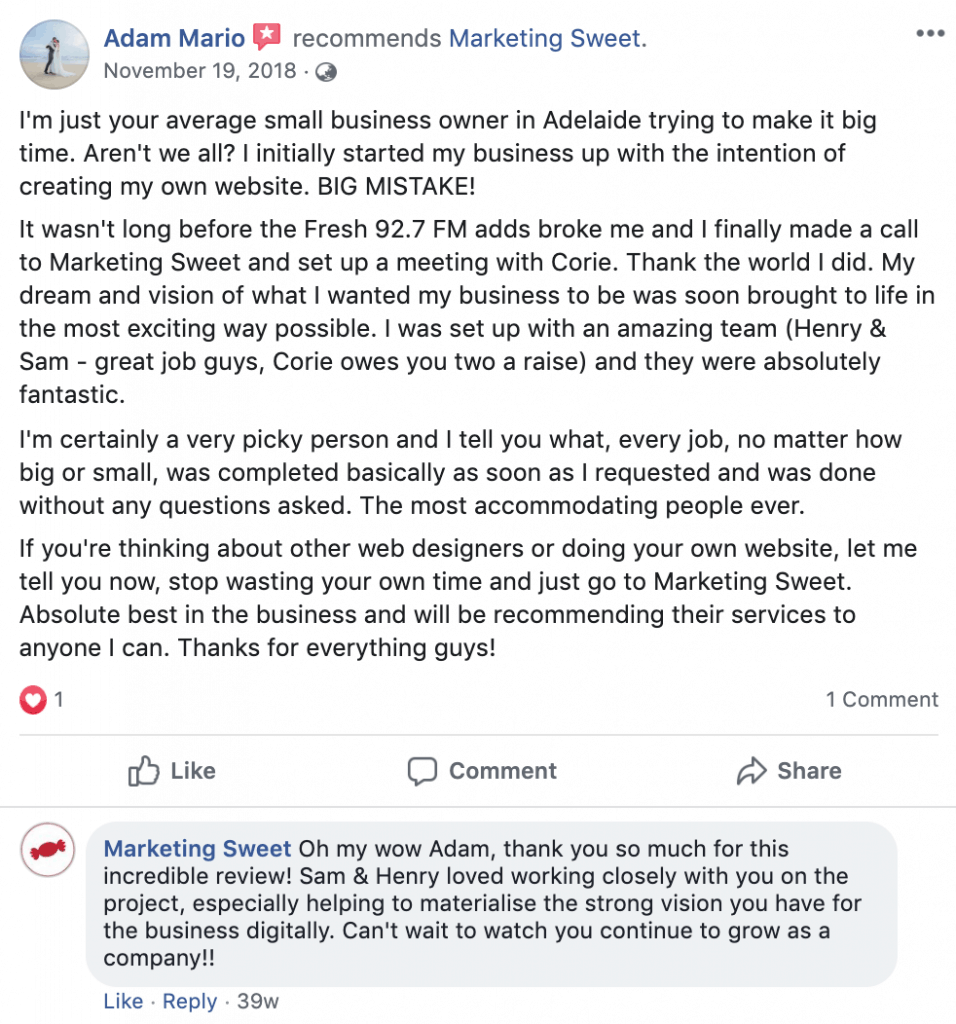Expand the "1 Comment" link

[882, 700]
